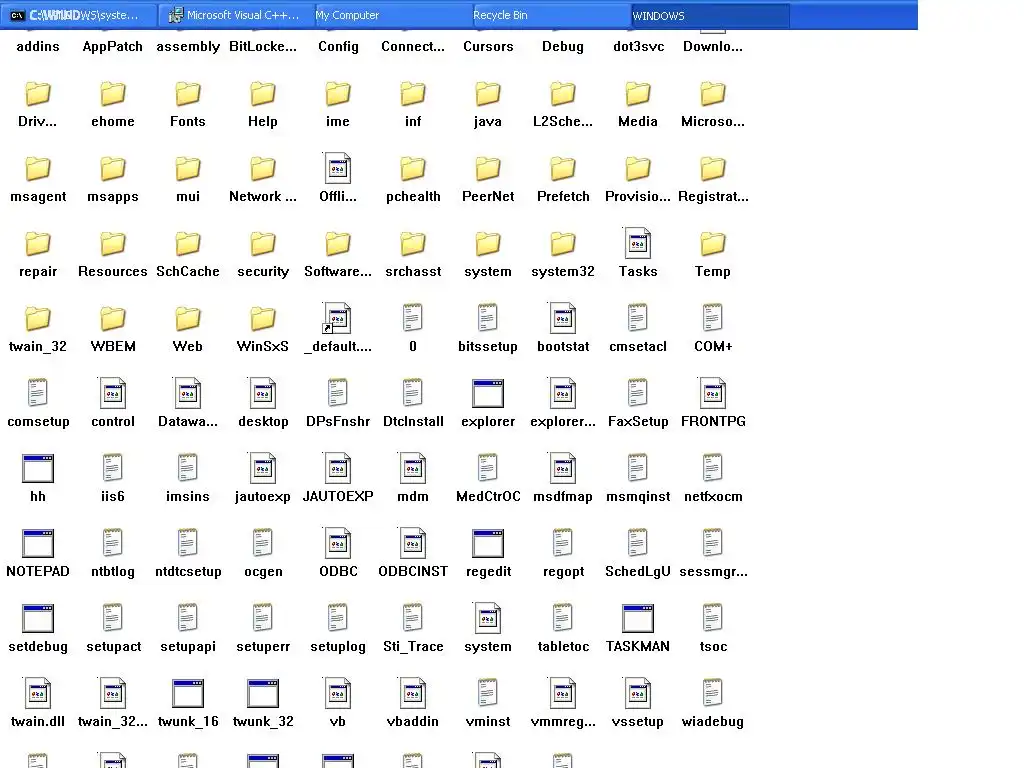Select the ODBC file icon
The image size is (1024, 768).
point(338,543)
